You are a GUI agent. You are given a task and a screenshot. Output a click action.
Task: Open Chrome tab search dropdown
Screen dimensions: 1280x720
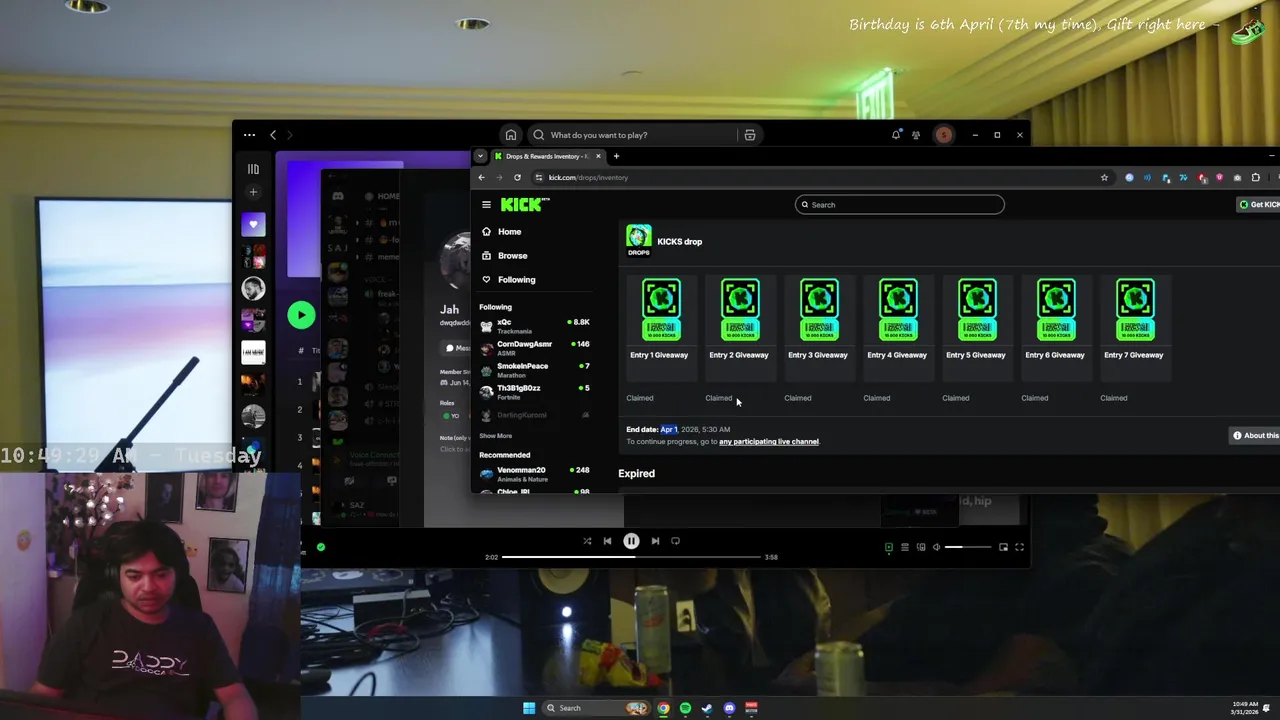[x=480, y=156]
